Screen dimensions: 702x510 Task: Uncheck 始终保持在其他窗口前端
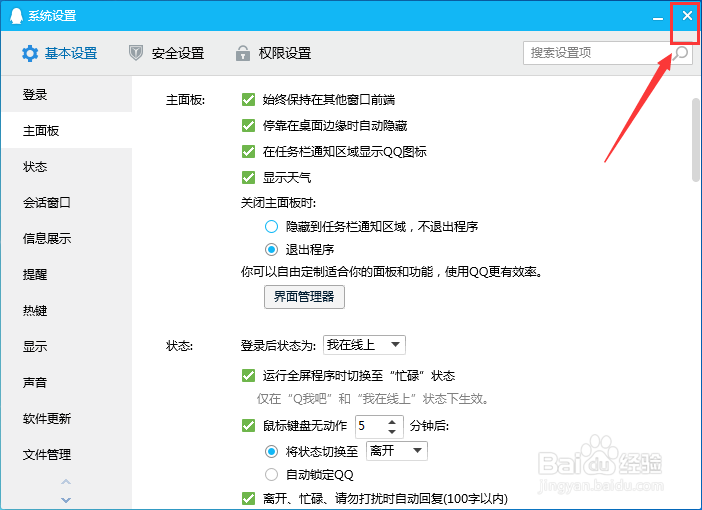[248, 99]
